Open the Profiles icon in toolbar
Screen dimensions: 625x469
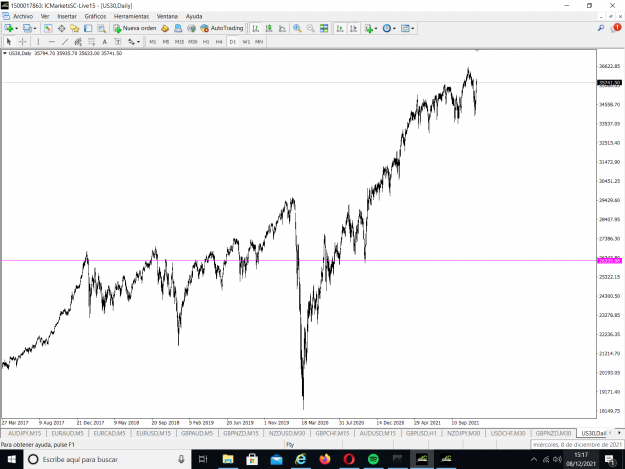tap(27, 28)
